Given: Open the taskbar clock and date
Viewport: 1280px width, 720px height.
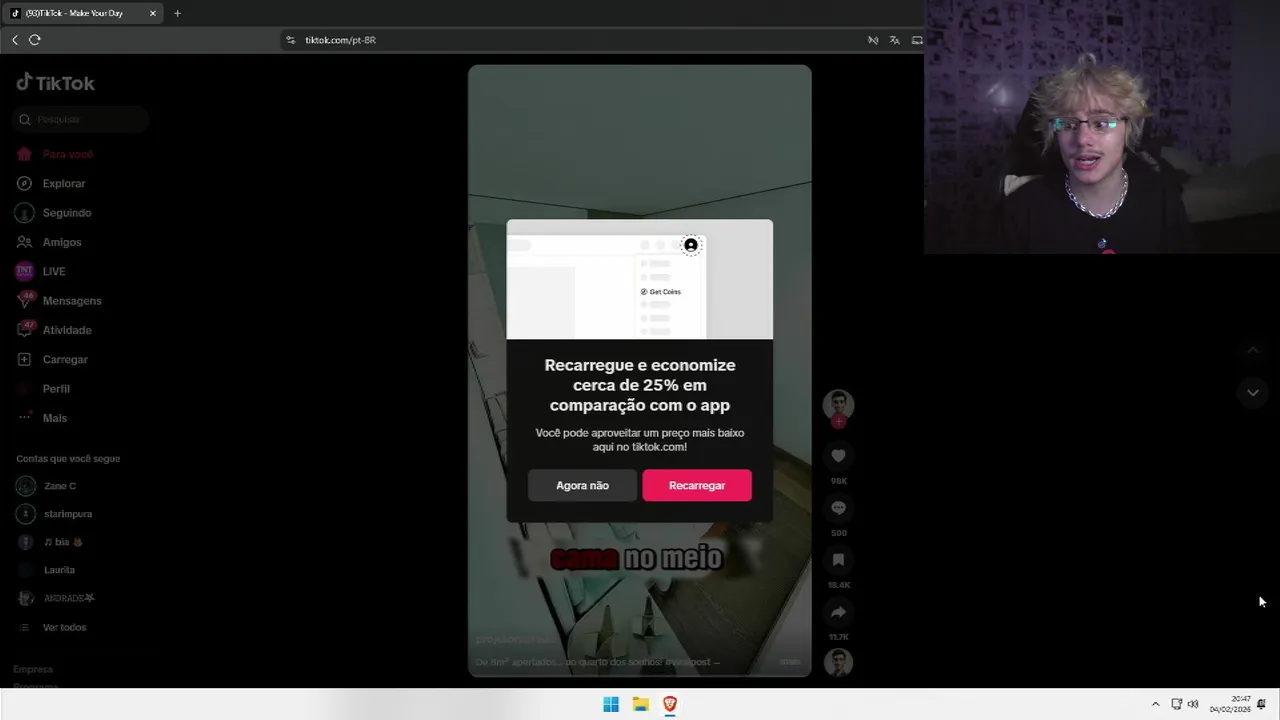Looking at the screenshot, I should coord(1230,704).
